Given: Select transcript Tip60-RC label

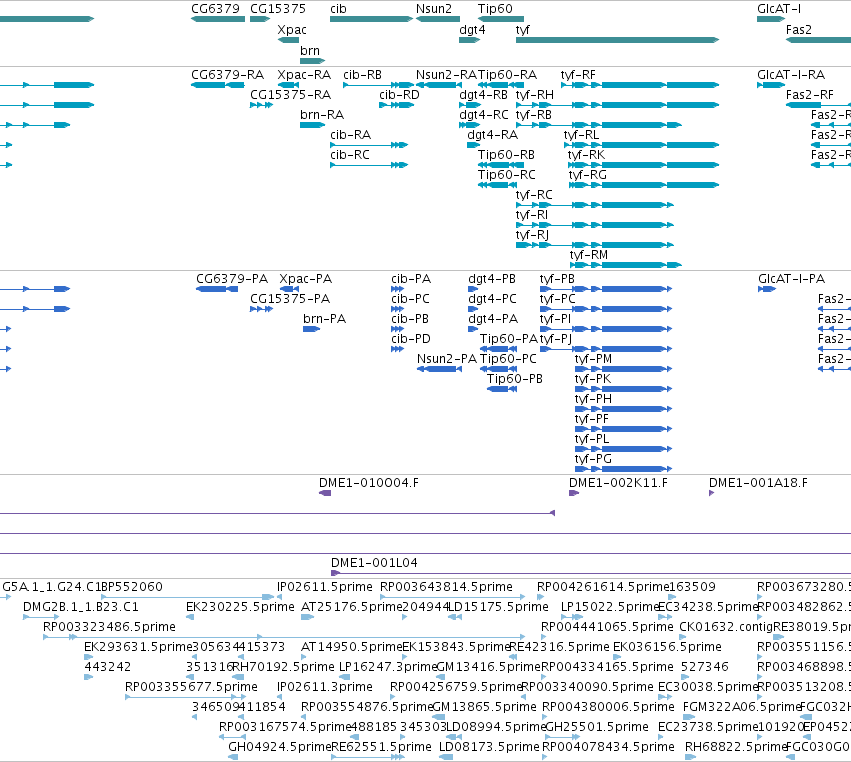Looking at the screenshot, I should 506,175.
